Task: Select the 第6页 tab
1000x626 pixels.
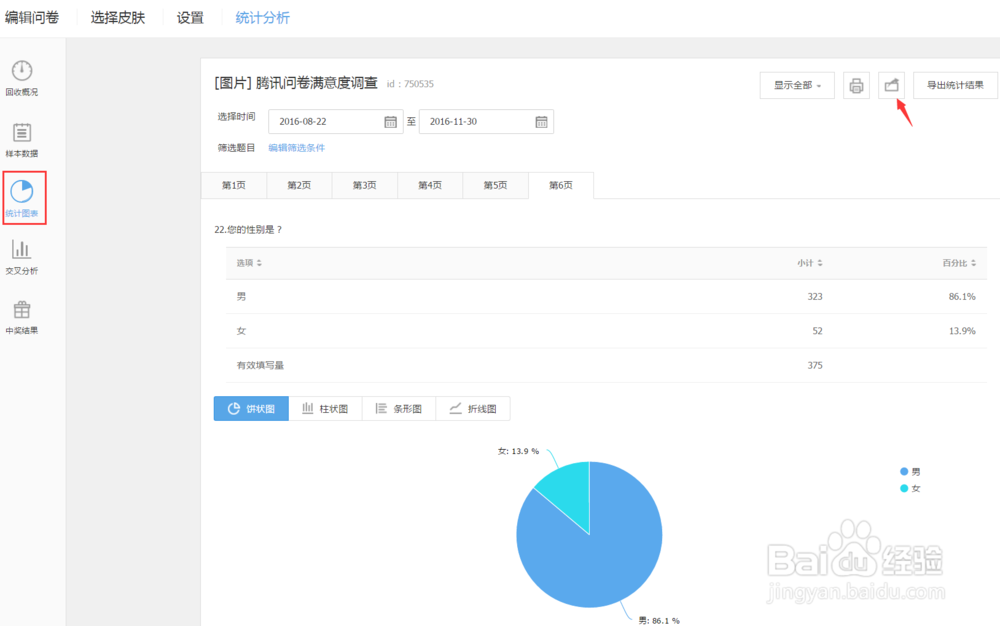Action: click(561, 186)
